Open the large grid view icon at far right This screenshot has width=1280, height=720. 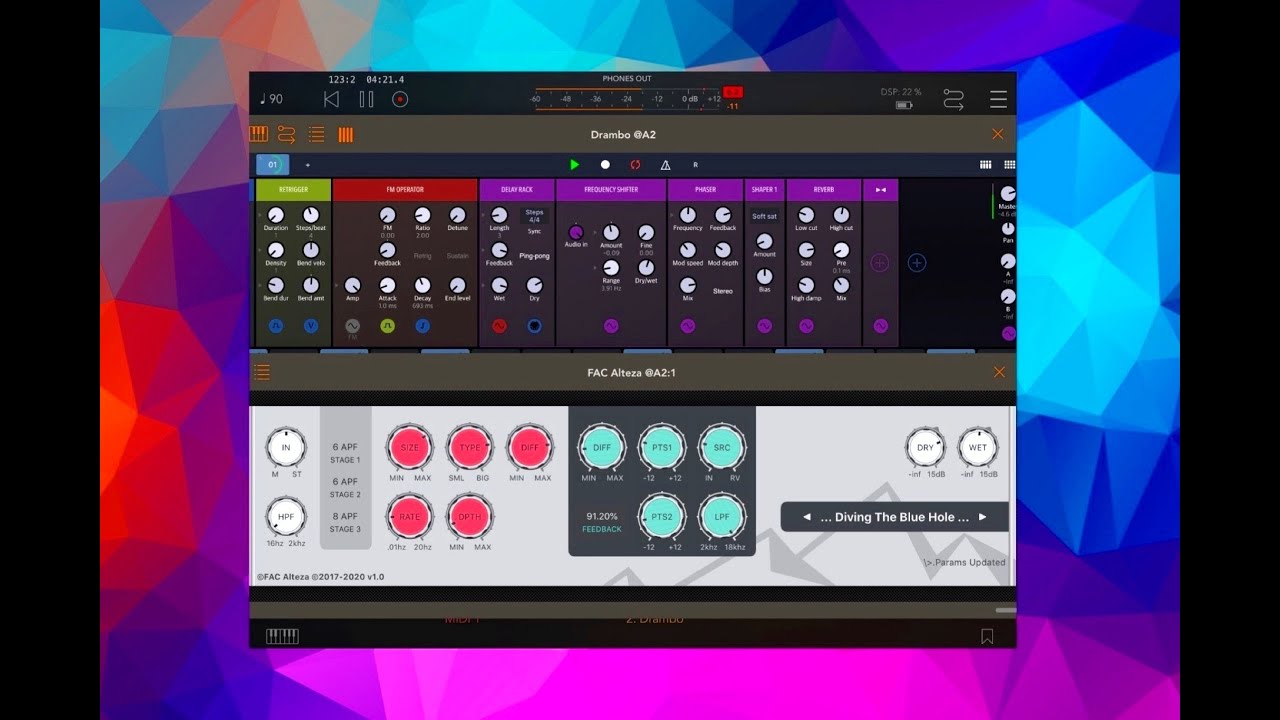tap(1009, 164)
